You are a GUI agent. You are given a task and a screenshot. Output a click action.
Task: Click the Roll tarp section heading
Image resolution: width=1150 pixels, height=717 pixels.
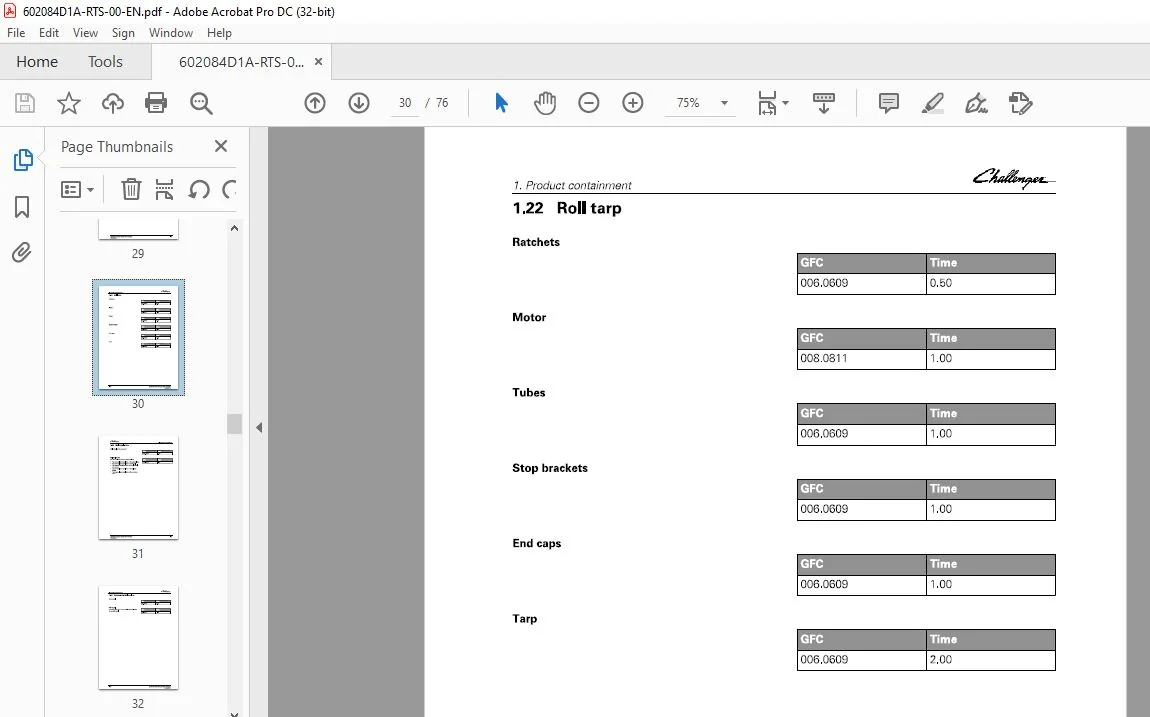coord(567,208)
